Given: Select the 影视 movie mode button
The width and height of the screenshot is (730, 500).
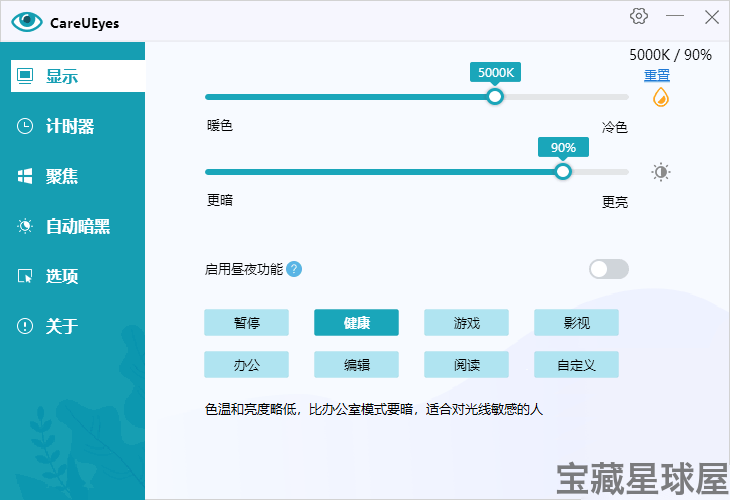Looking at the screenshot, I should pos(576,323).
